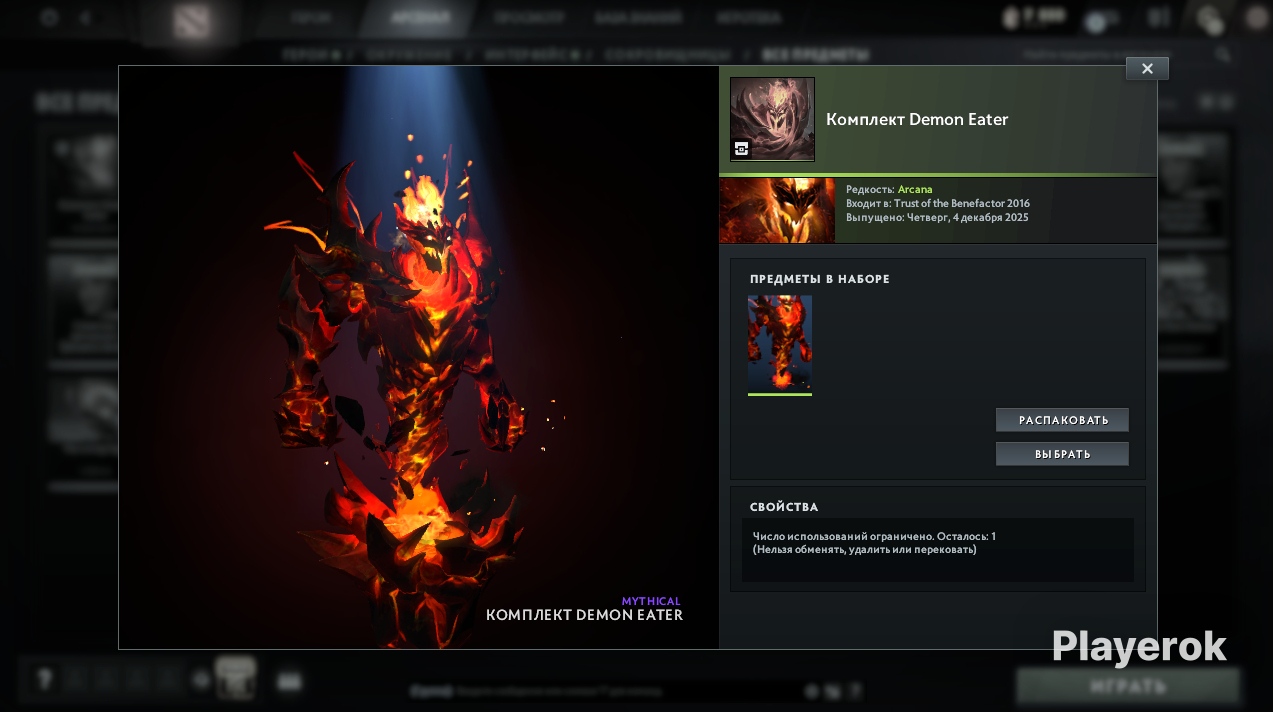1273x712 pixels.
Task: Click the 'КОМПЛЕКТ DEMON EATER' preview caption
Action: point(584,615)
